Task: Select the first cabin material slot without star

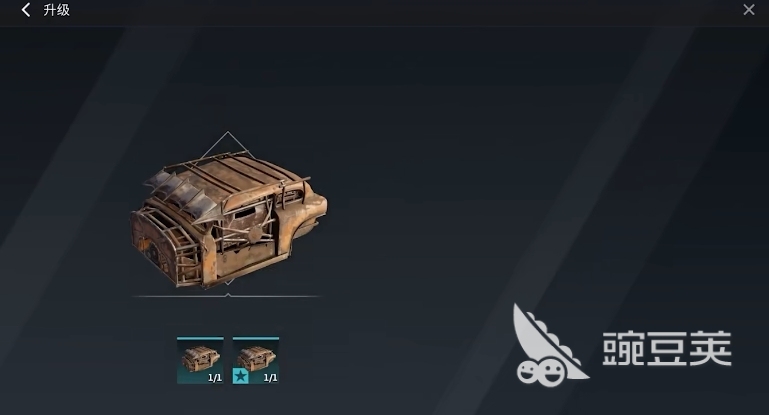Action: (200, 361)
